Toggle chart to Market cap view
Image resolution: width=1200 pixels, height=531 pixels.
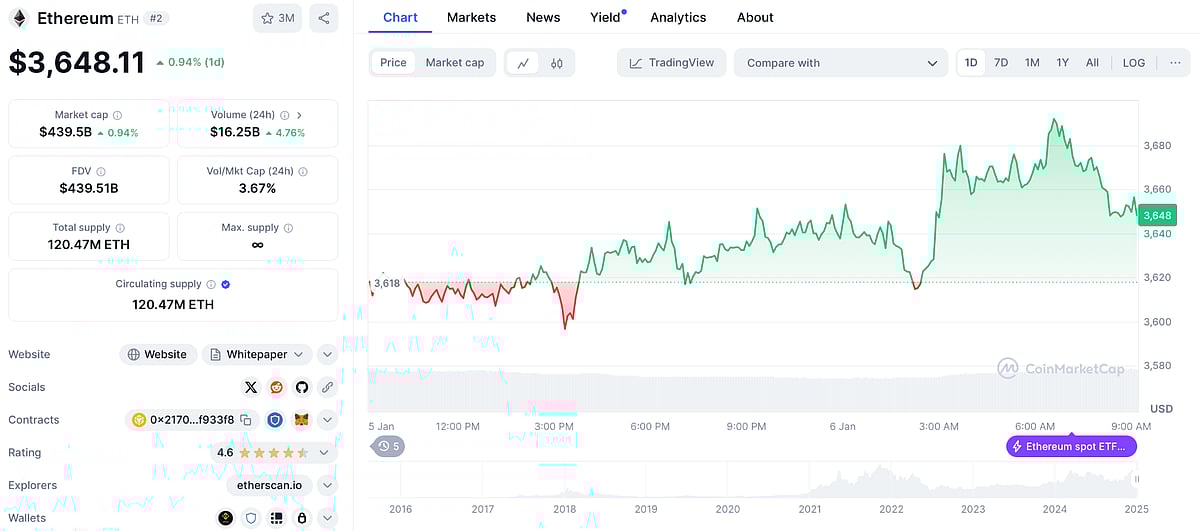point(455,63)
